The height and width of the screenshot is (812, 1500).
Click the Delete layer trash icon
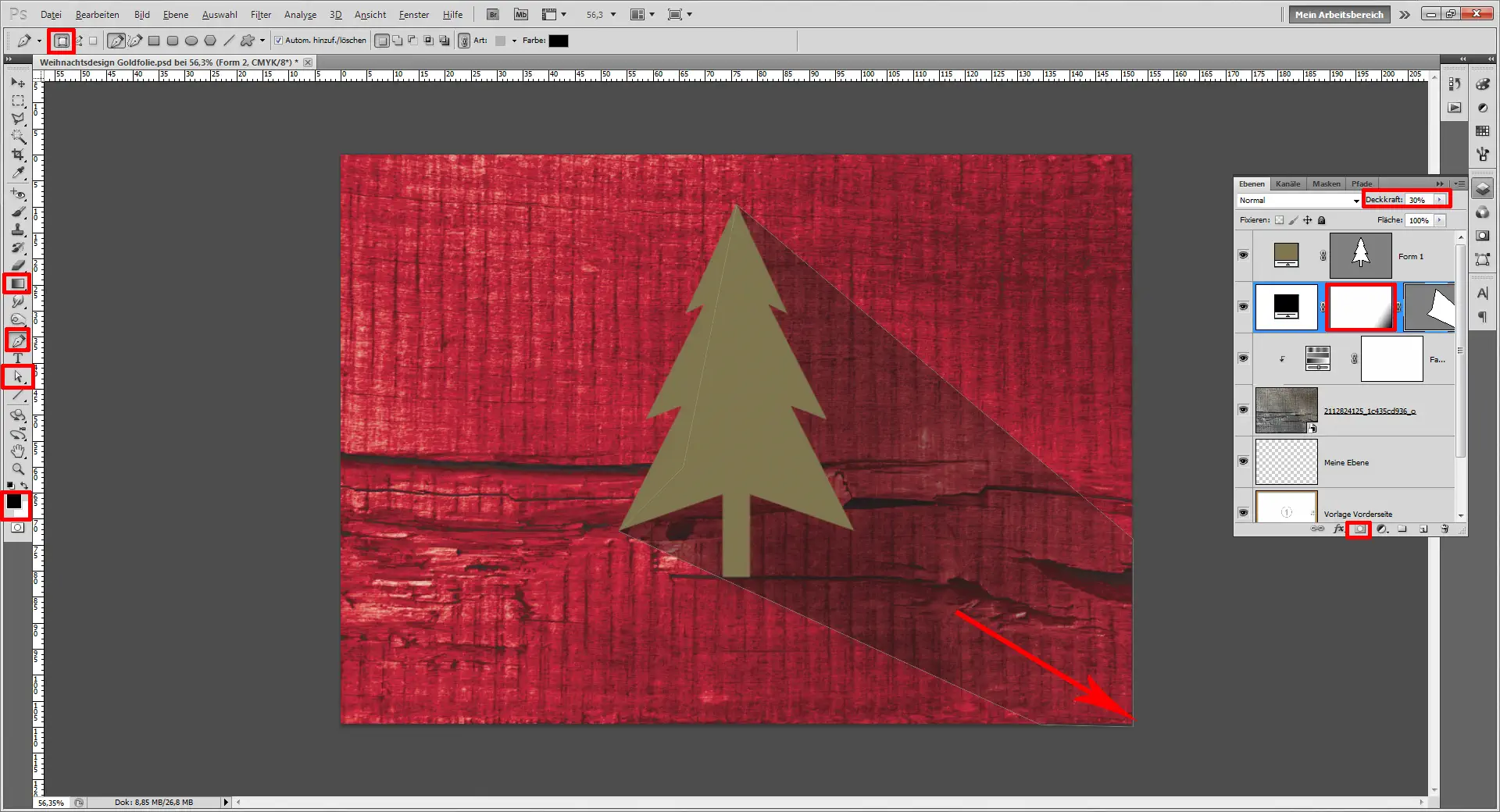(x=1445, y=529)
